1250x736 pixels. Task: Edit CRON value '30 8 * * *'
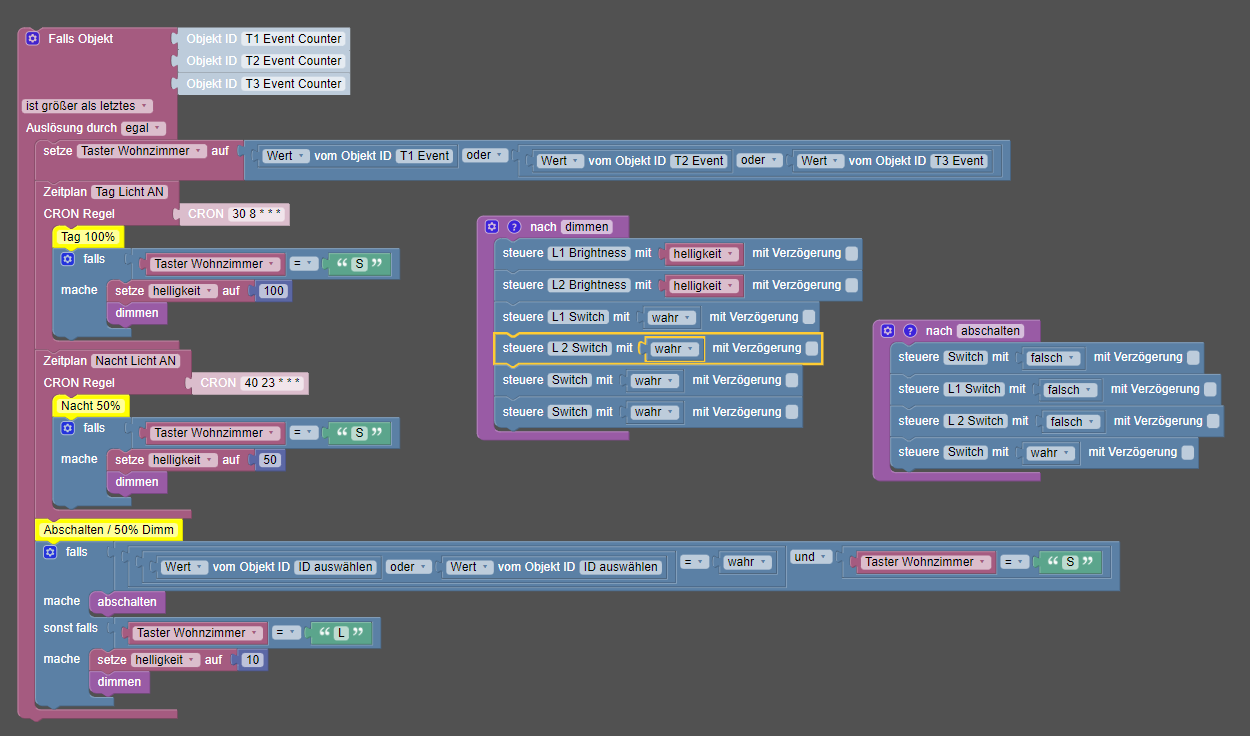(257, 214)
